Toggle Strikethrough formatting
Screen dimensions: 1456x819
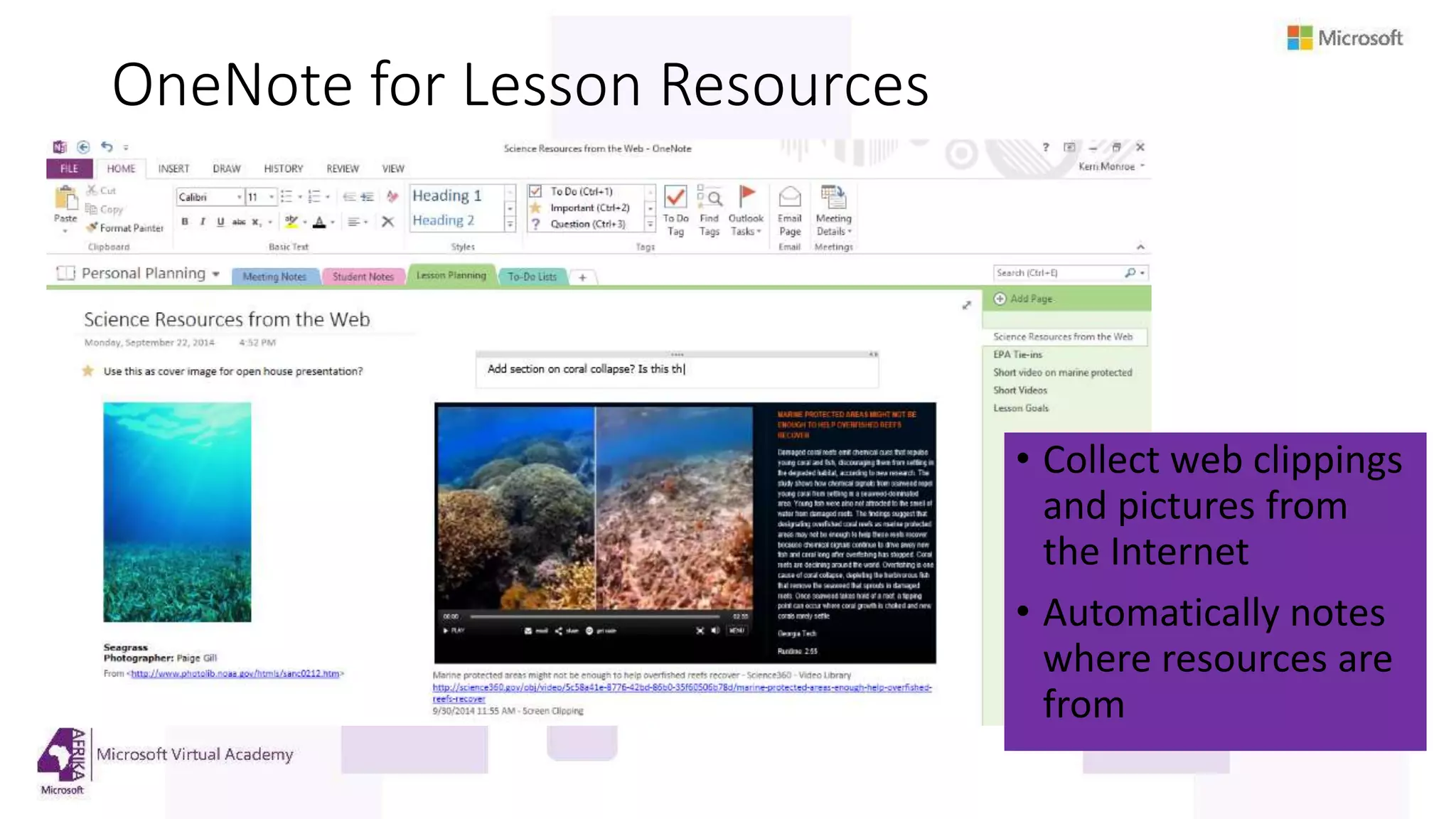tap(239, 222)
